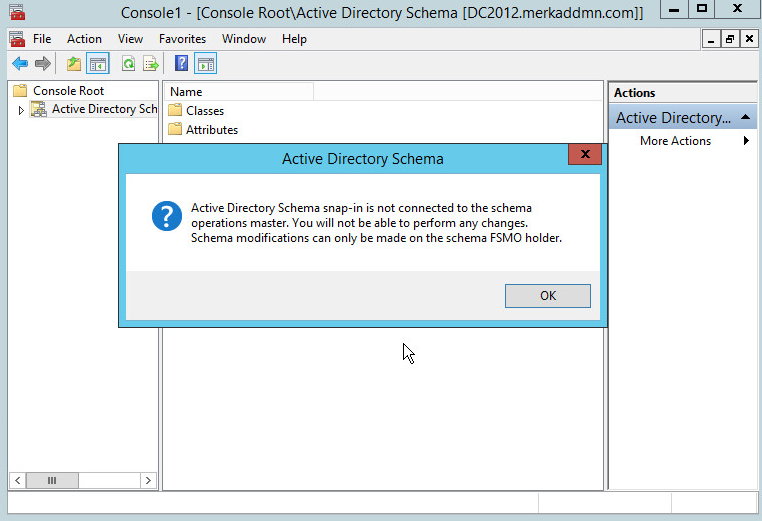Click the Classes folder icon
Viewport: 762px width, 521px height.
[175, 110]
